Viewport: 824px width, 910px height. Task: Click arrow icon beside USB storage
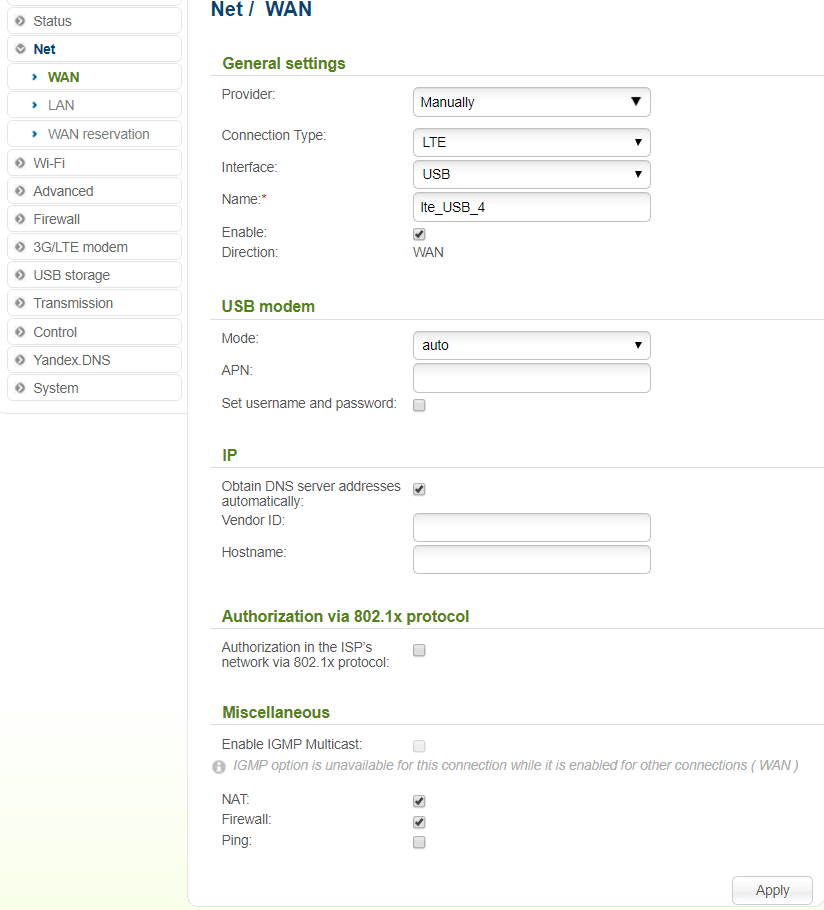[x=20, y=275]
